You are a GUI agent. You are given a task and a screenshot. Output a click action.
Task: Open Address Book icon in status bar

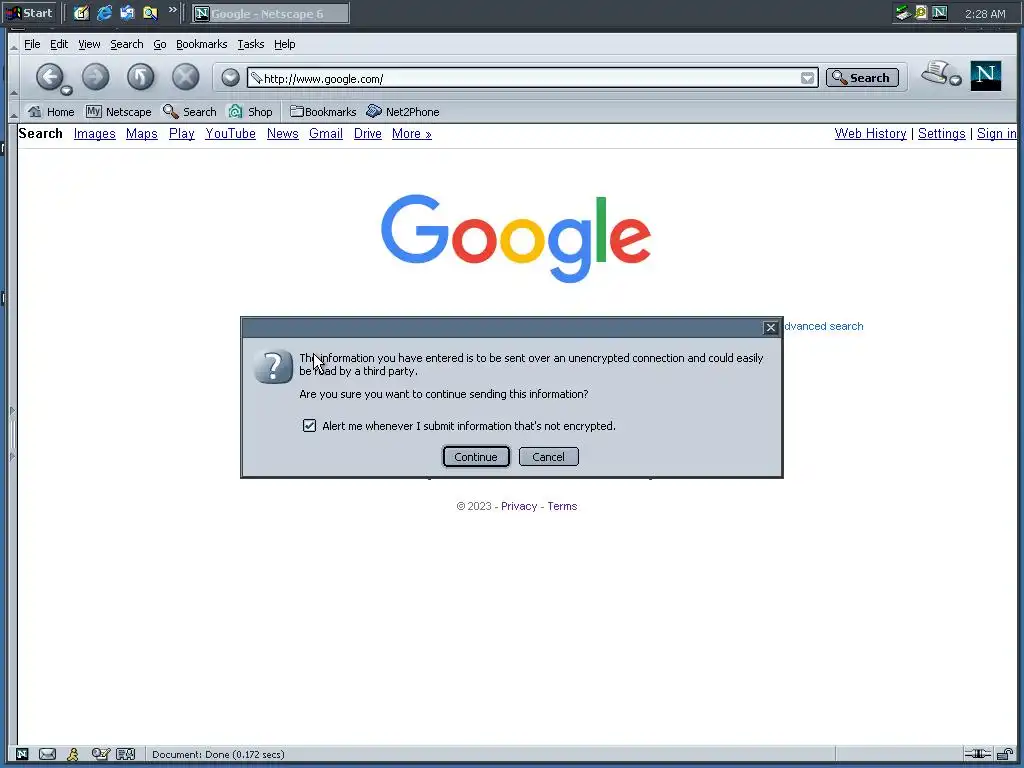tap(125, 754)
